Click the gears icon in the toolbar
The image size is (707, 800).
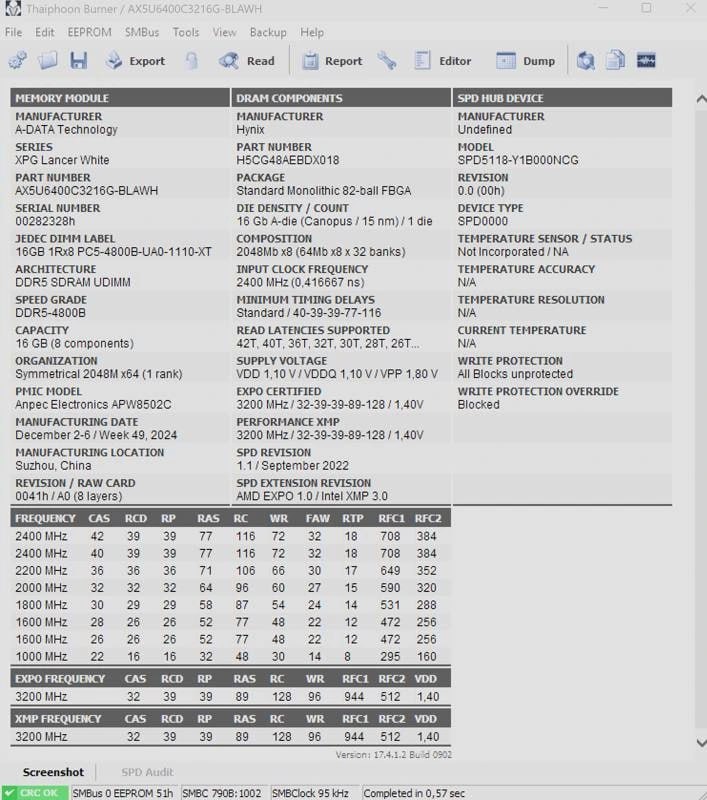[x=18, y=61]
